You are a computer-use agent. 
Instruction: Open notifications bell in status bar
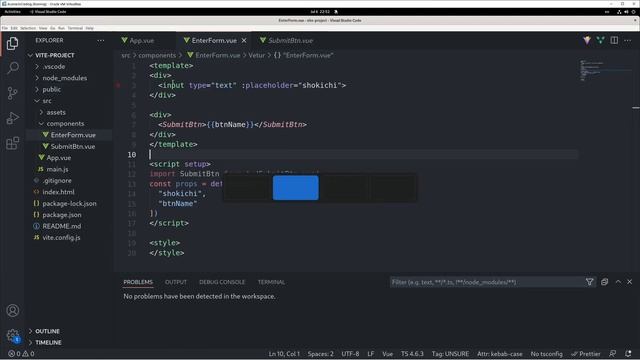coord(628,353)
